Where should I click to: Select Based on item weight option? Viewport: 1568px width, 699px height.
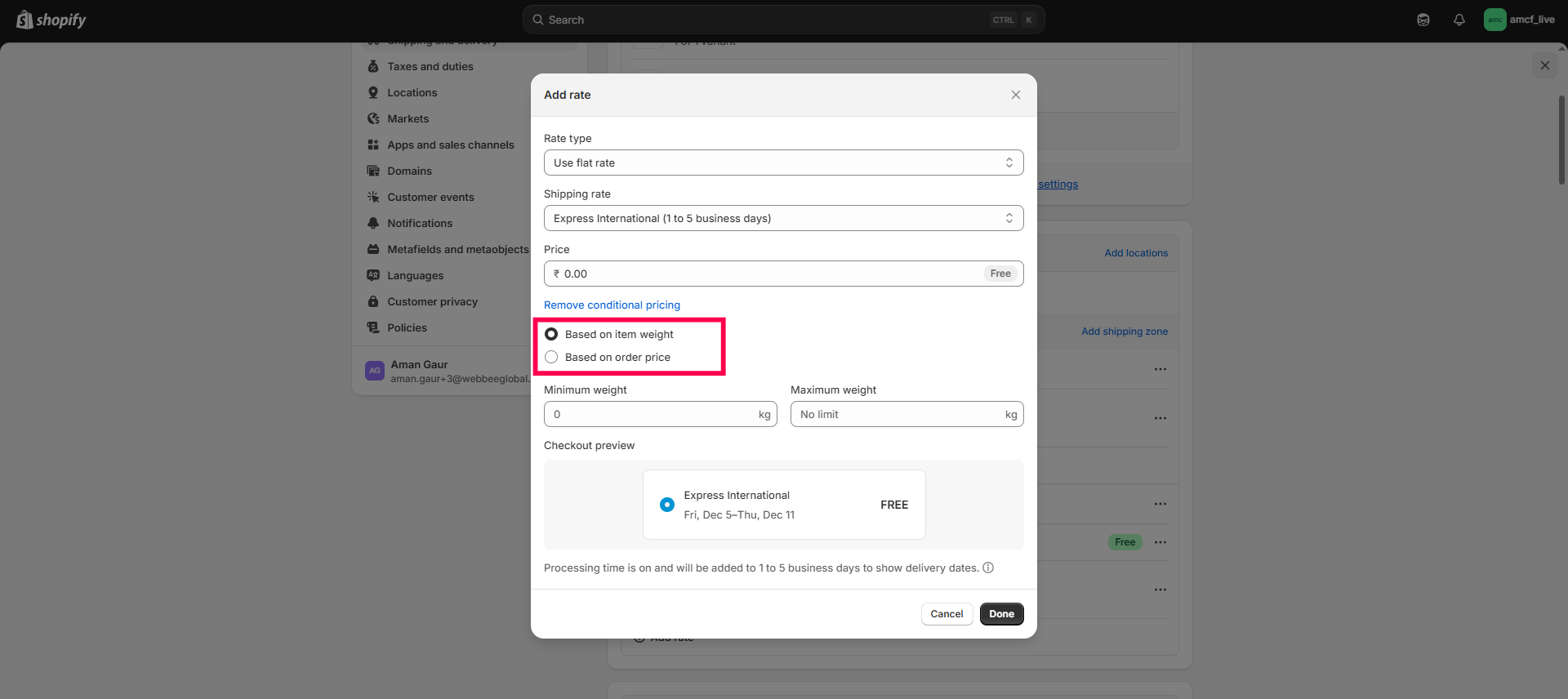[551, 334]
